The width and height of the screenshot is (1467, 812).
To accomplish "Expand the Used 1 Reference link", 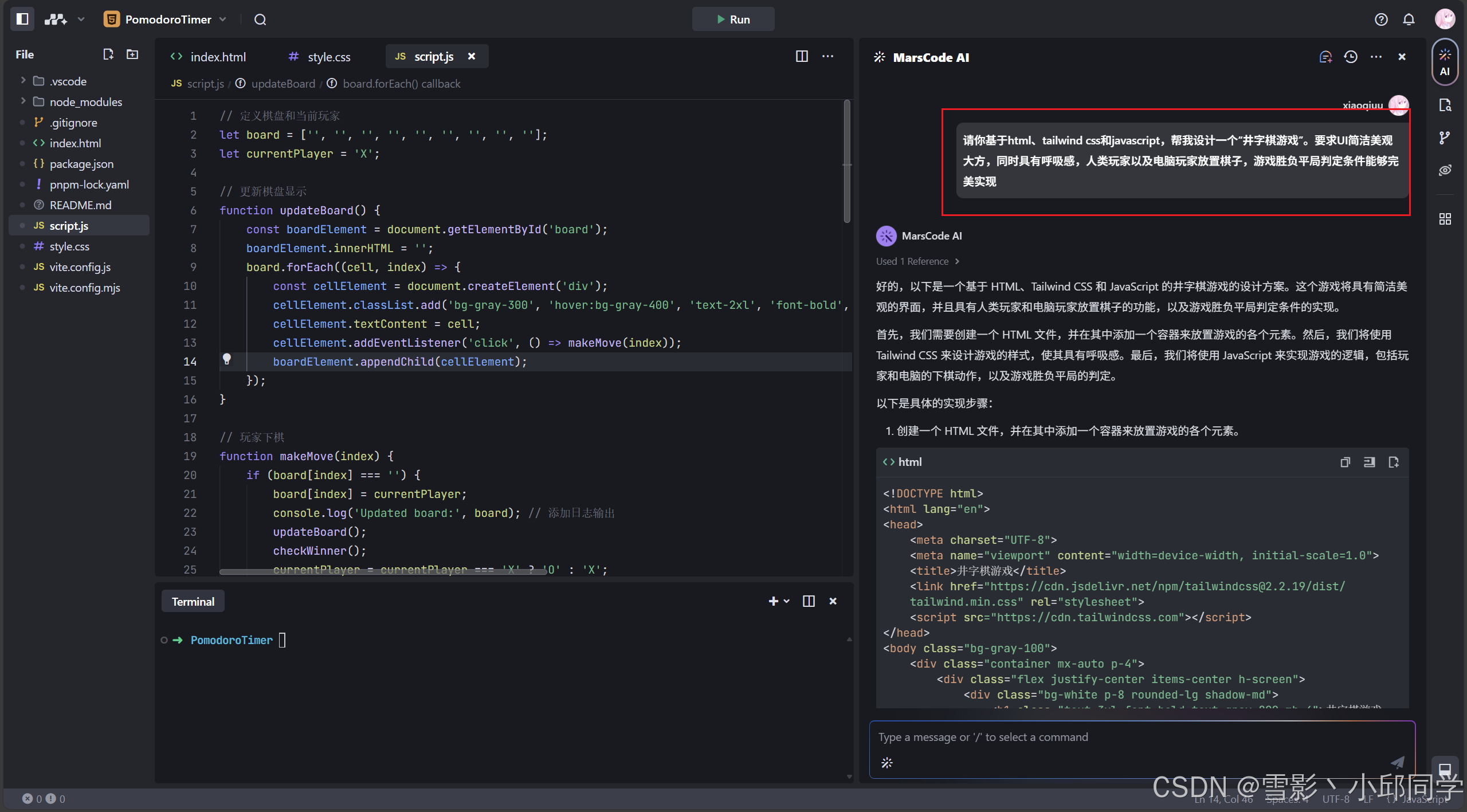I will pos(917,261).
